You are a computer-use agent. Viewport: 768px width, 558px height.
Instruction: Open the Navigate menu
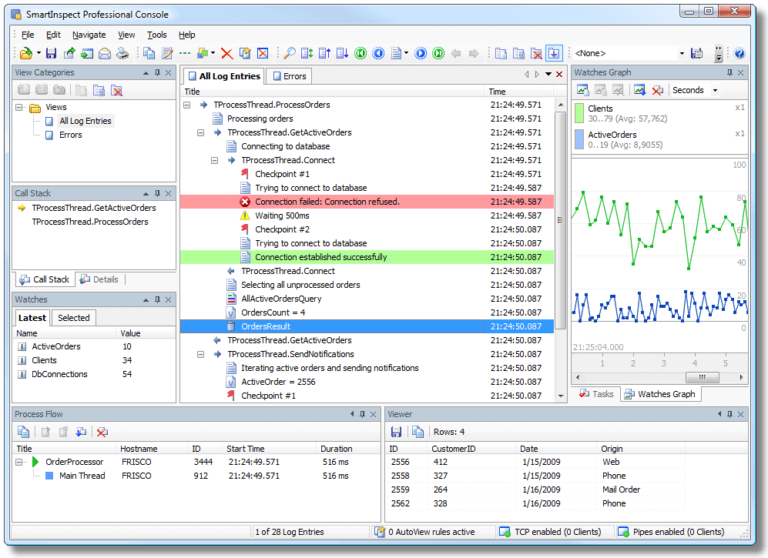click(88, 34)
